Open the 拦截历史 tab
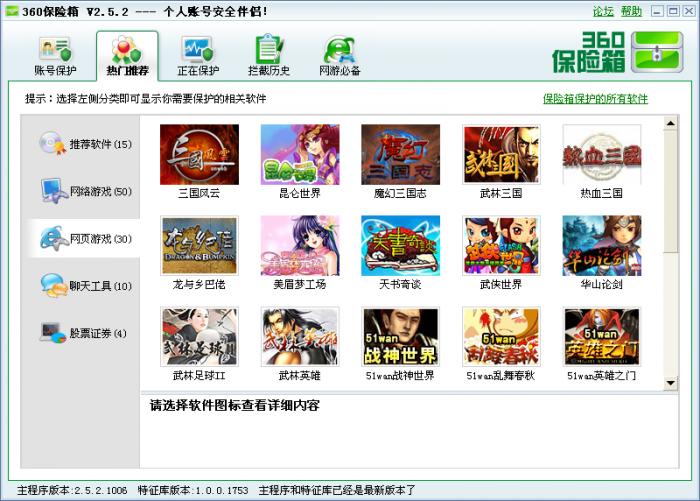 coord(268,56)
